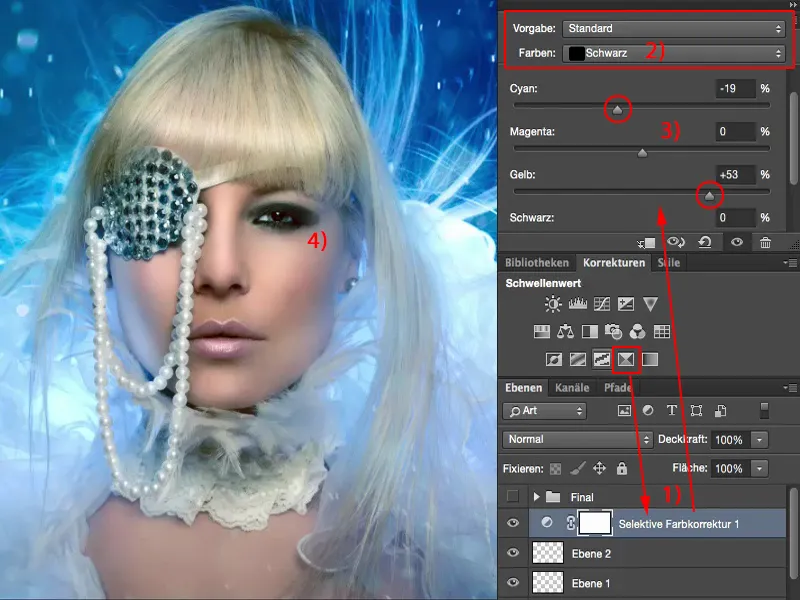Toggle layer filtering on/off switch
The height and width of the screenshot is (600, 800).
(764, 411)
